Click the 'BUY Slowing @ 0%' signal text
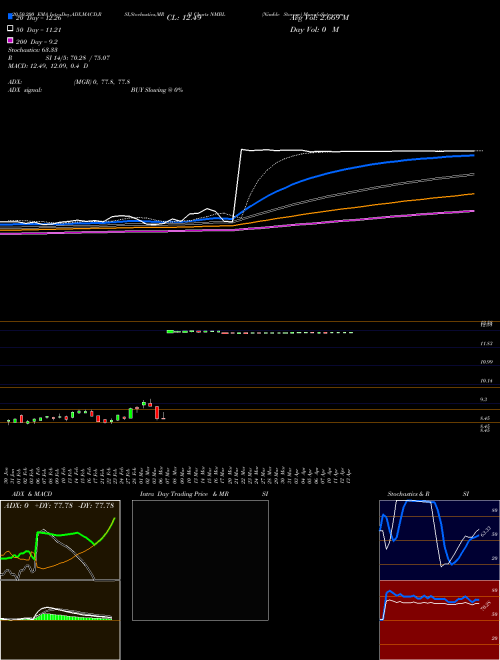The width and height of the screenshot is (500, 660). click(x=157, y=90)
